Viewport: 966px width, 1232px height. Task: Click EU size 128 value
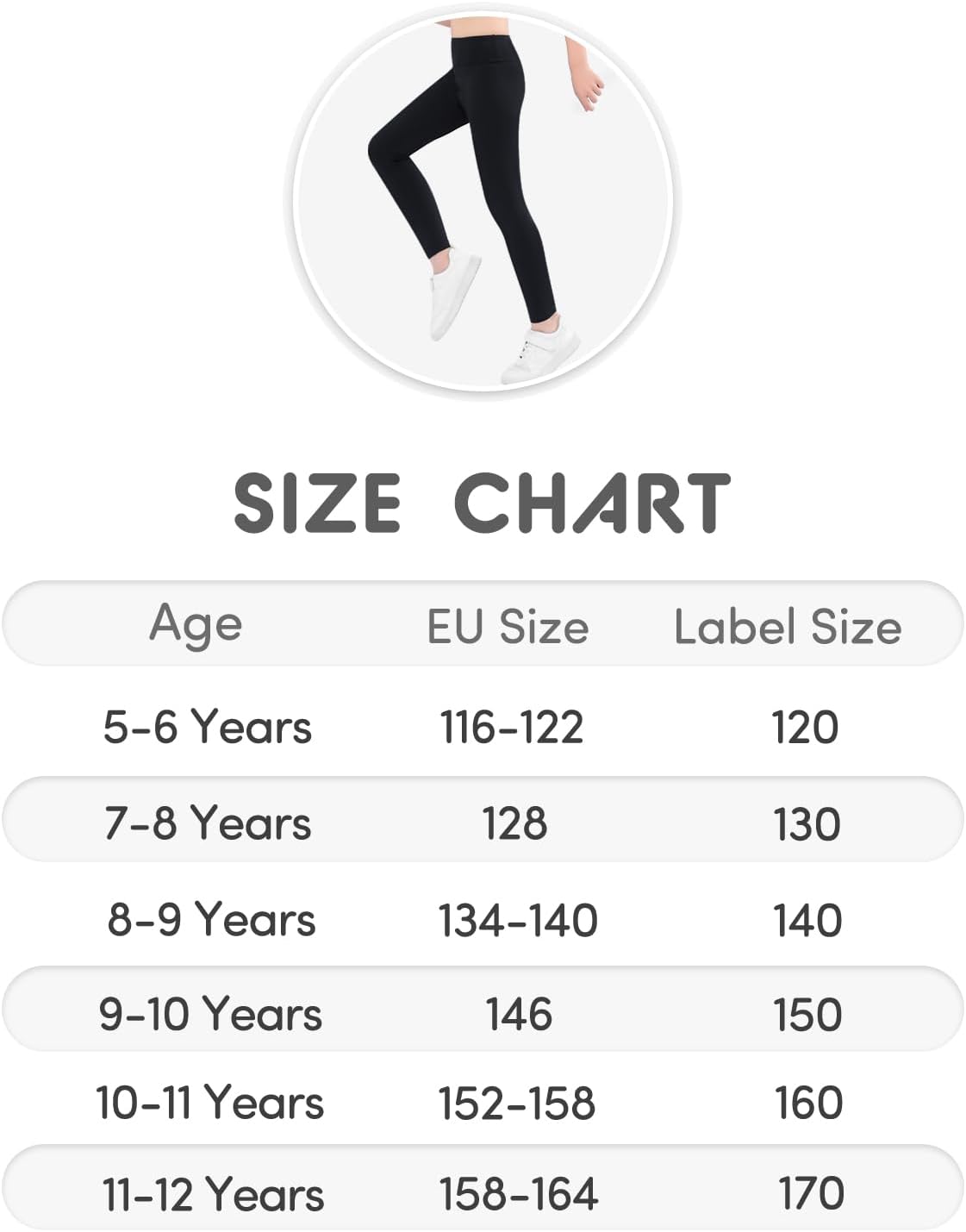[x=514, y=822]
